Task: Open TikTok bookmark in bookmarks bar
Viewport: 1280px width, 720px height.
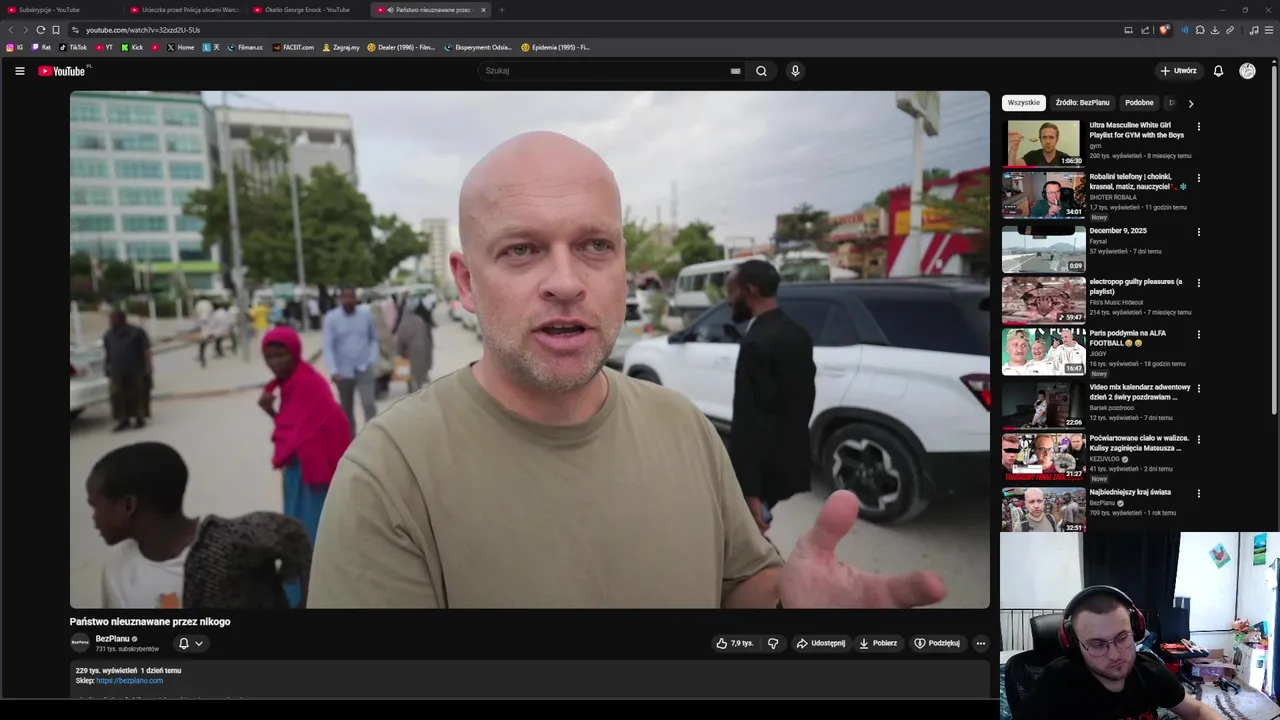Action: (x=73, y=47)
